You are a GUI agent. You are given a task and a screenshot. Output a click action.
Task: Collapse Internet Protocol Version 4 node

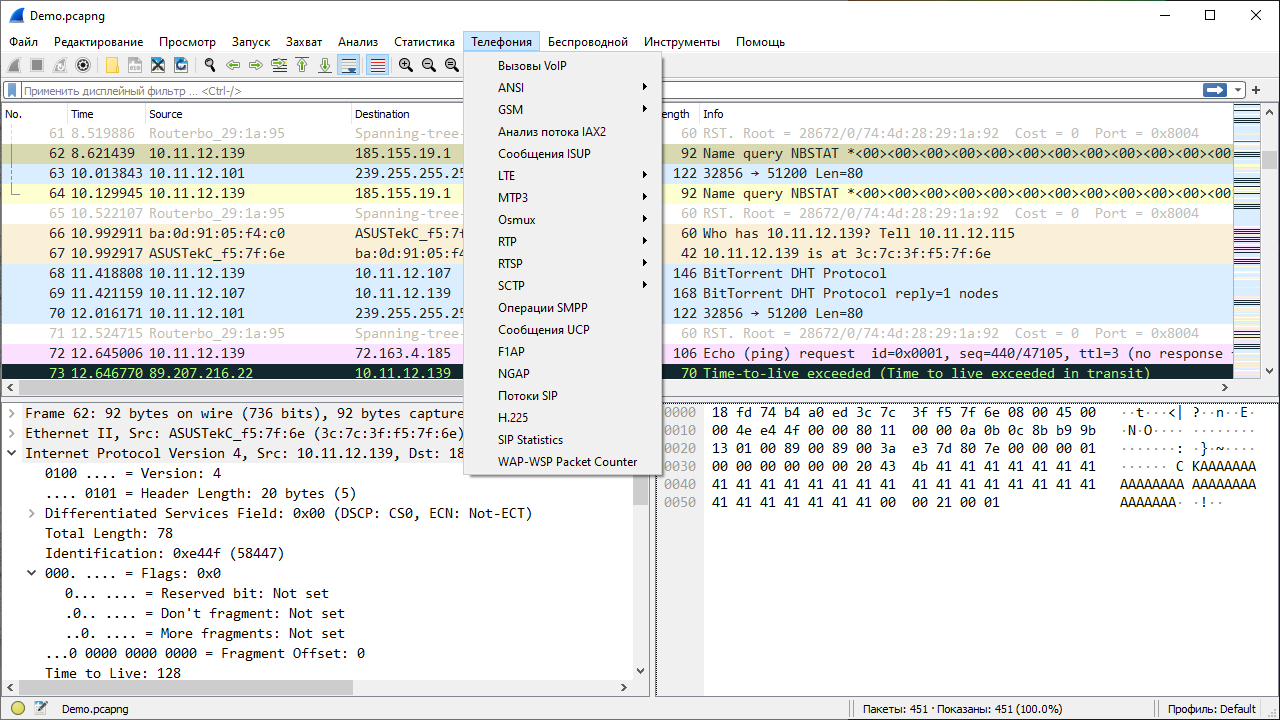[11, 453]
